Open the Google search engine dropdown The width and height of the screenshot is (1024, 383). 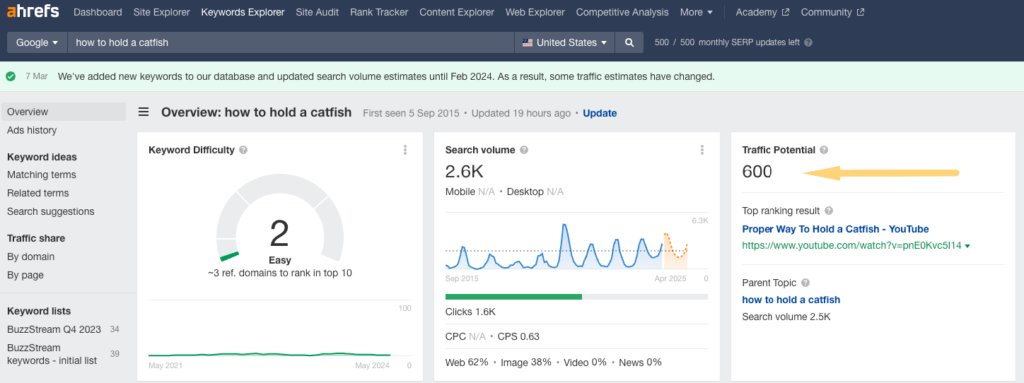pos(37,42)
